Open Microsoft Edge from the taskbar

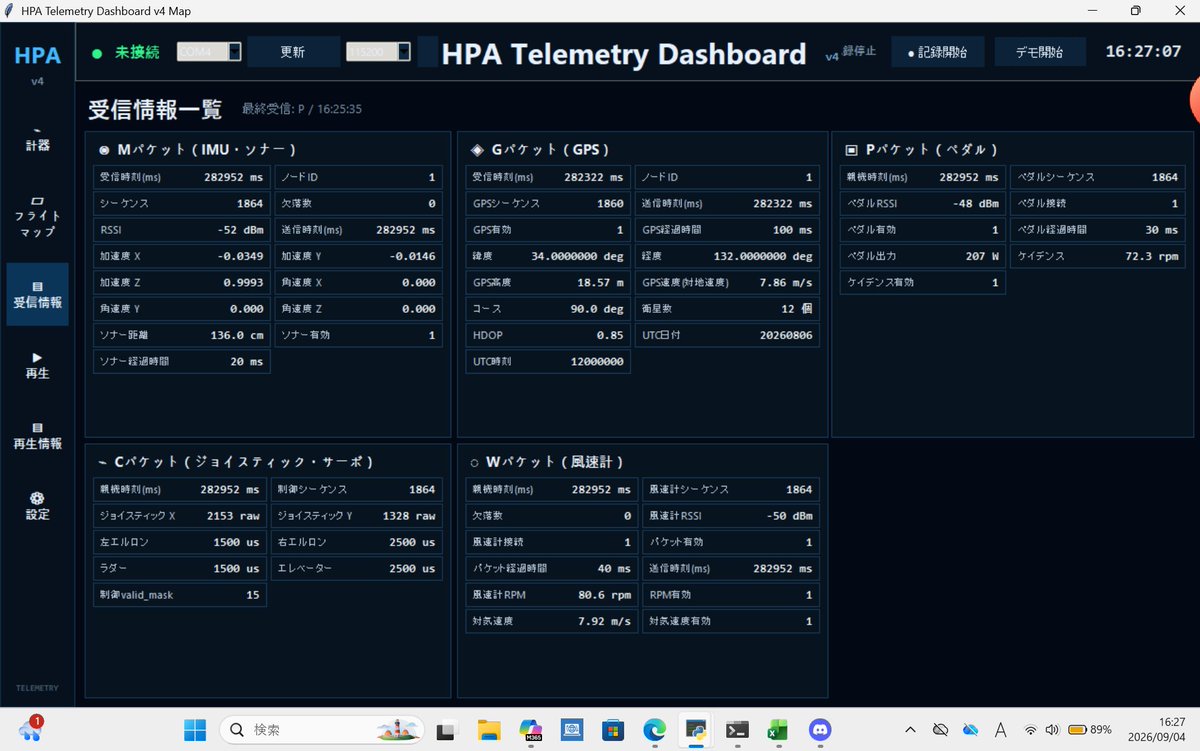click(654, 729)
